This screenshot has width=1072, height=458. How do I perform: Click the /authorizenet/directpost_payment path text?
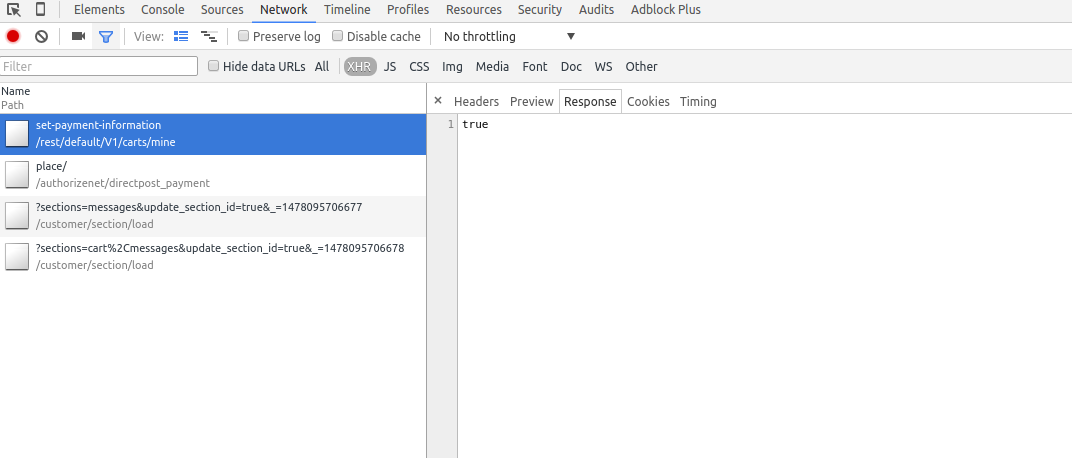click(x=123, y=183)
